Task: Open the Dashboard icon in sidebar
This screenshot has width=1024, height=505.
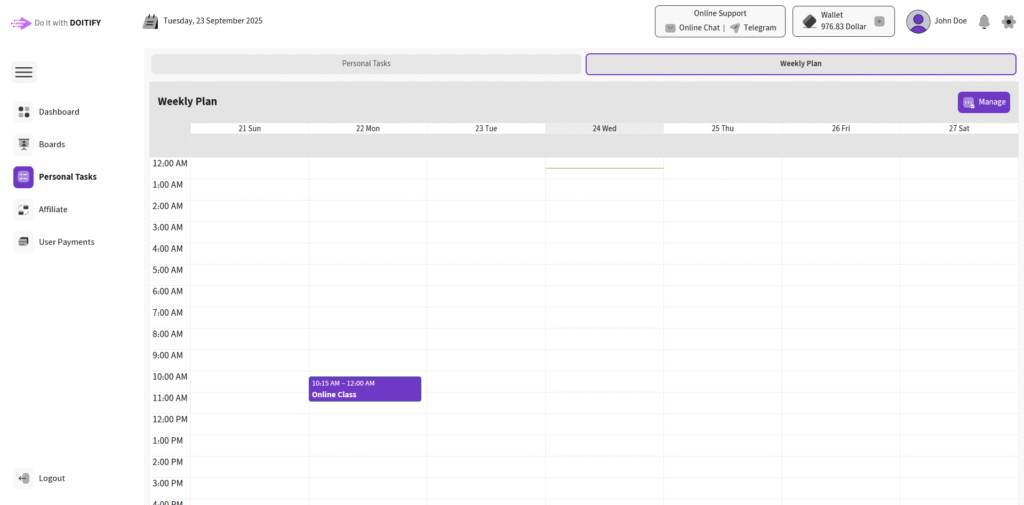Action: (x=24, y=112)
